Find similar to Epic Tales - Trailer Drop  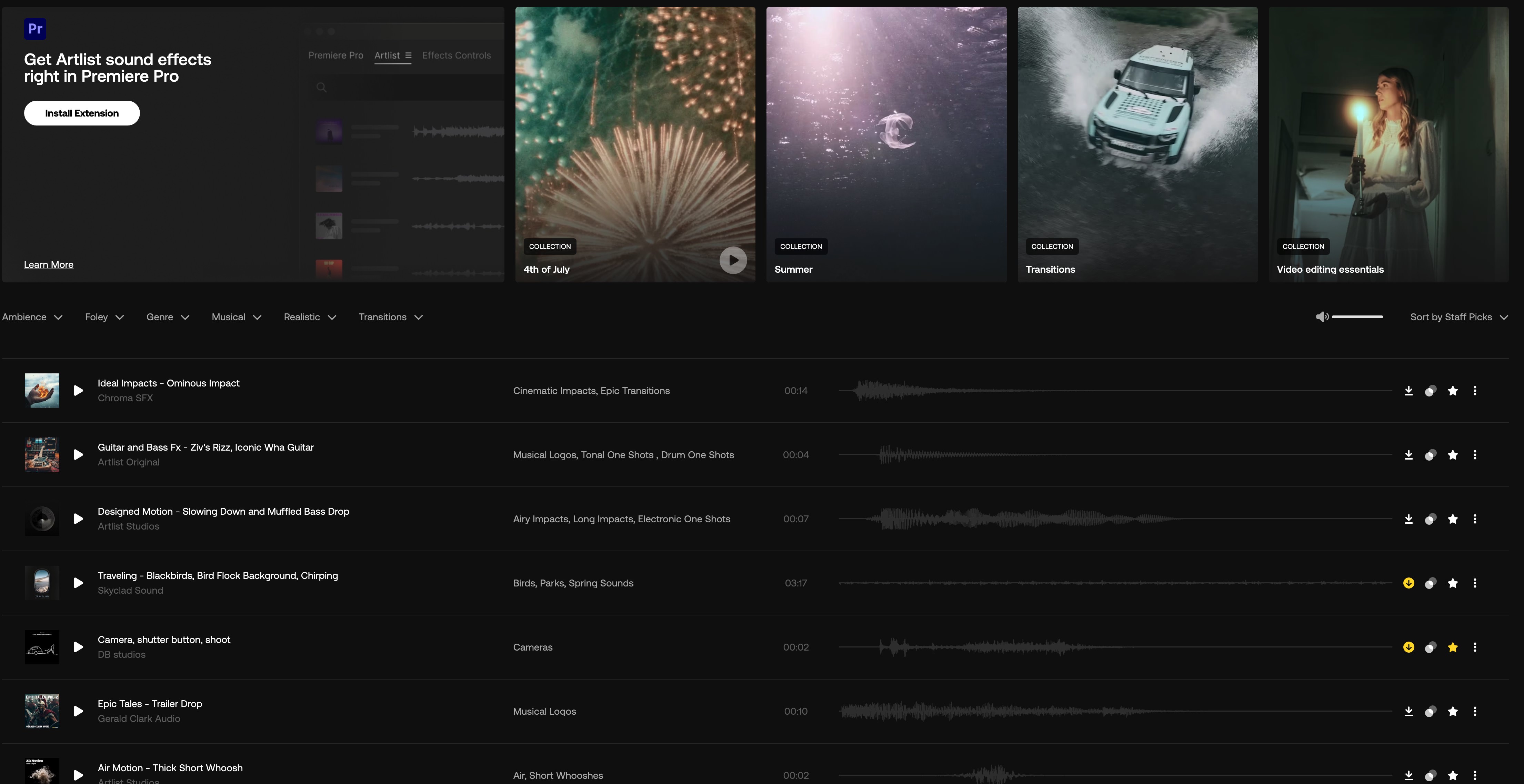click(1431, 711)
